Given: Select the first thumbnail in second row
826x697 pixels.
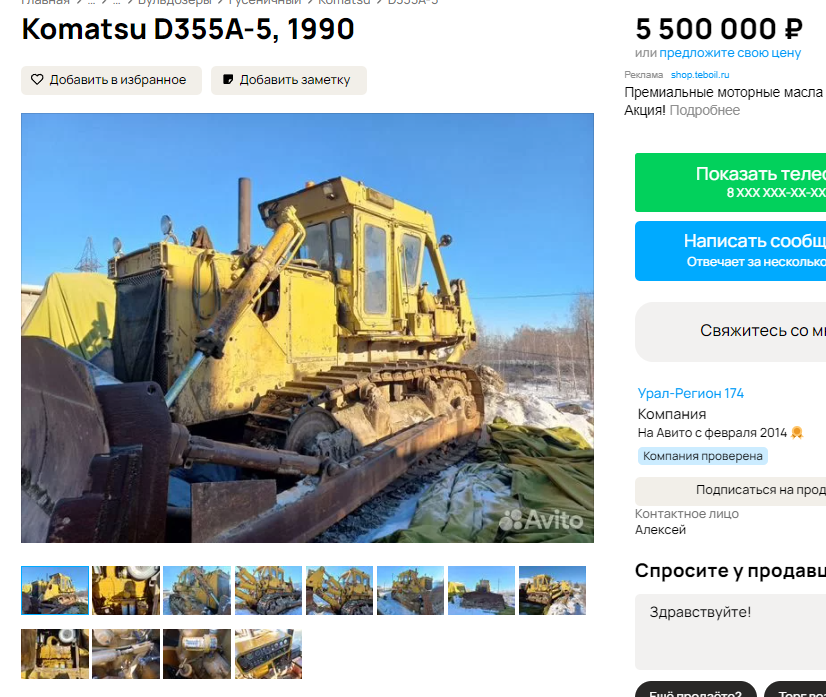Looking at the screenshot, I should pos(55,654).
